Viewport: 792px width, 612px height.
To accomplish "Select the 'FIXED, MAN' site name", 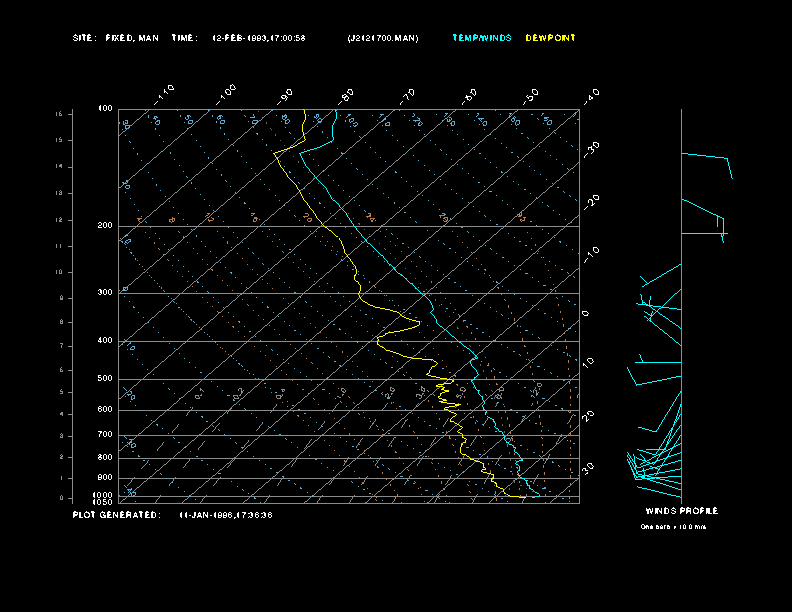I will pyautogui.click(x=132, y=38).
